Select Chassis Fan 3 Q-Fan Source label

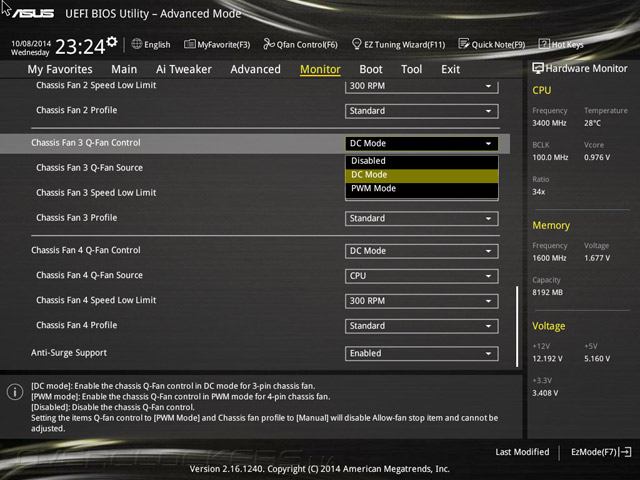pos(89,168)
